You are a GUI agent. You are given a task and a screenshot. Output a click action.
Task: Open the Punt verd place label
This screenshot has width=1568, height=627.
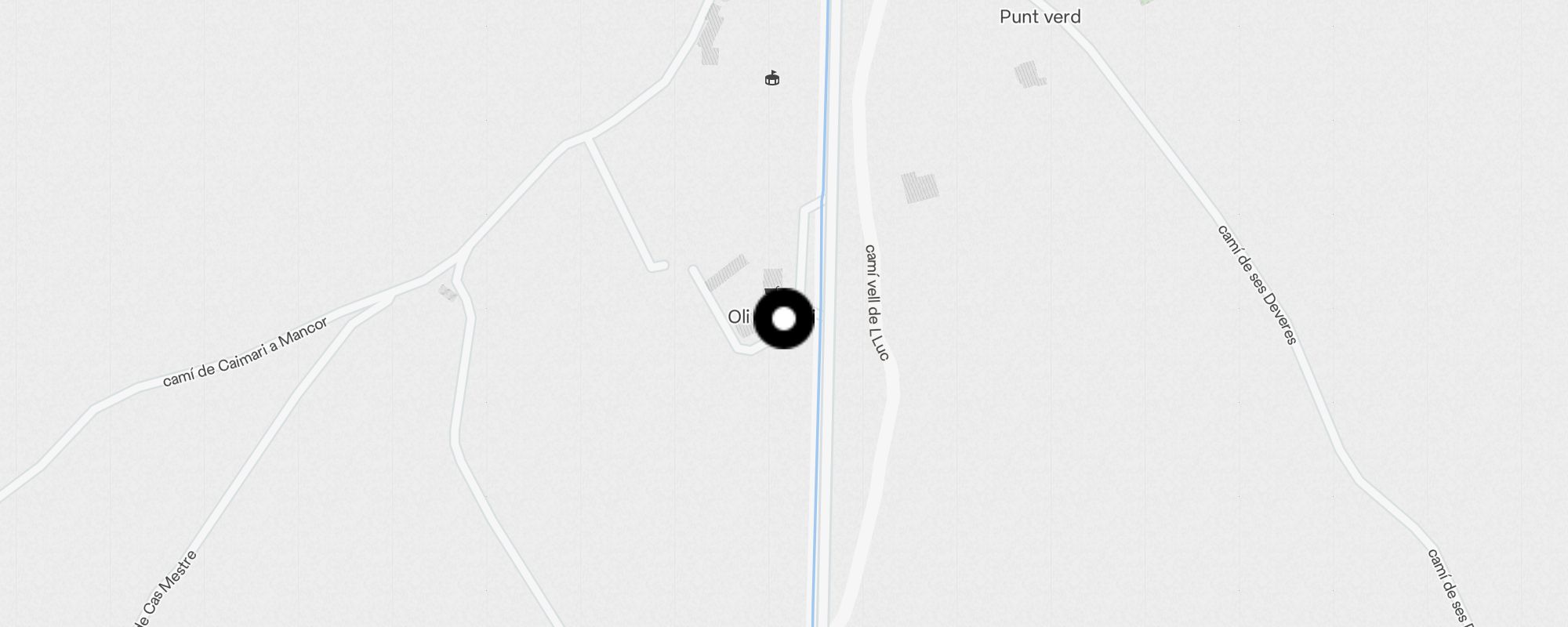click(x=1040, y=16)
